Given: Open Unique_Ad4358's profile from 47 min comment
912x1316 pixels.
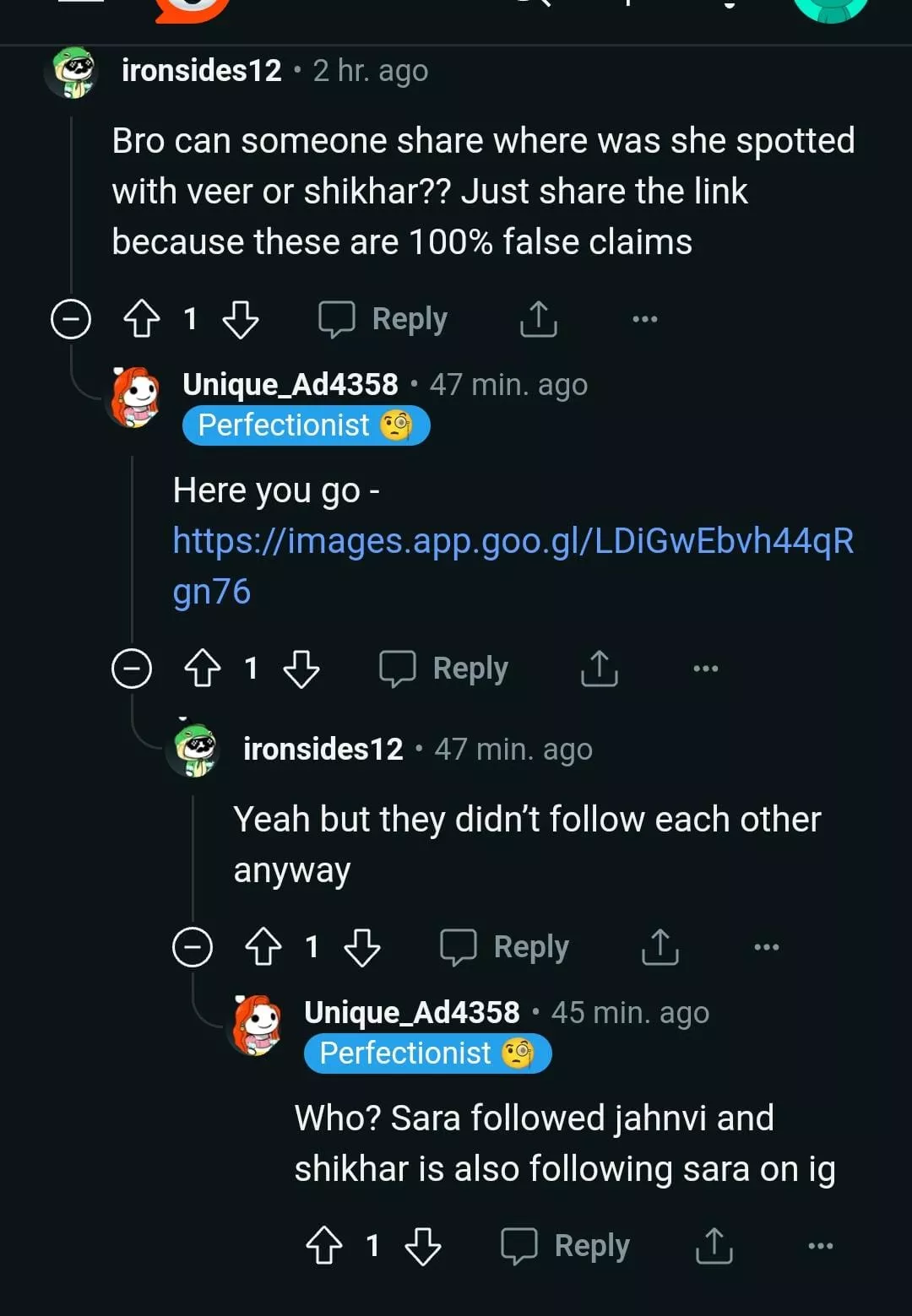Looking at the screenshot, I should coord(290,385).
